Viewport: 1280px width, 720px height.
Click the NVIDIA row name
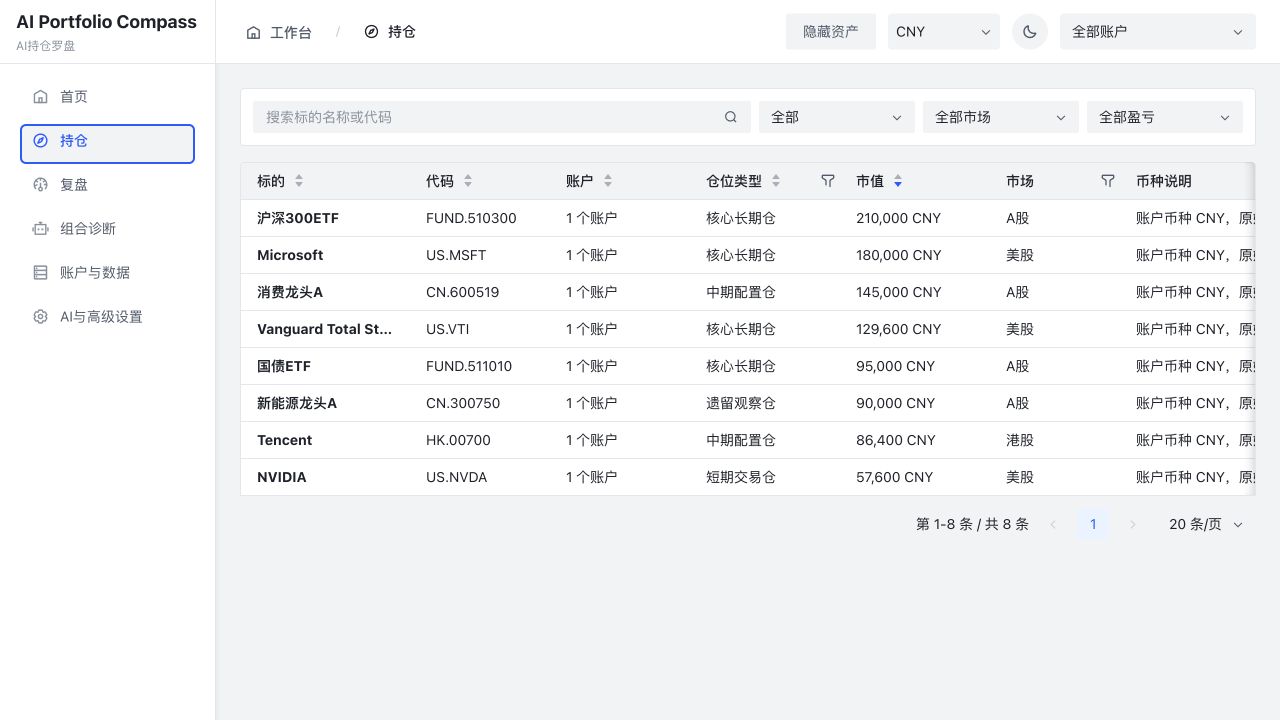[282, 477]
